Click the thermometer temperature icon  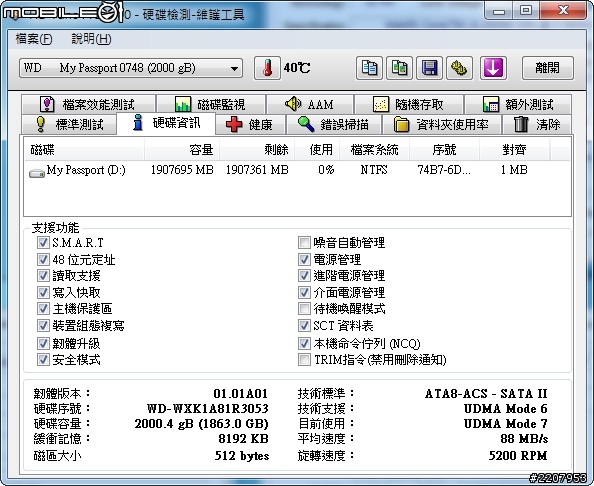(267, 68)
